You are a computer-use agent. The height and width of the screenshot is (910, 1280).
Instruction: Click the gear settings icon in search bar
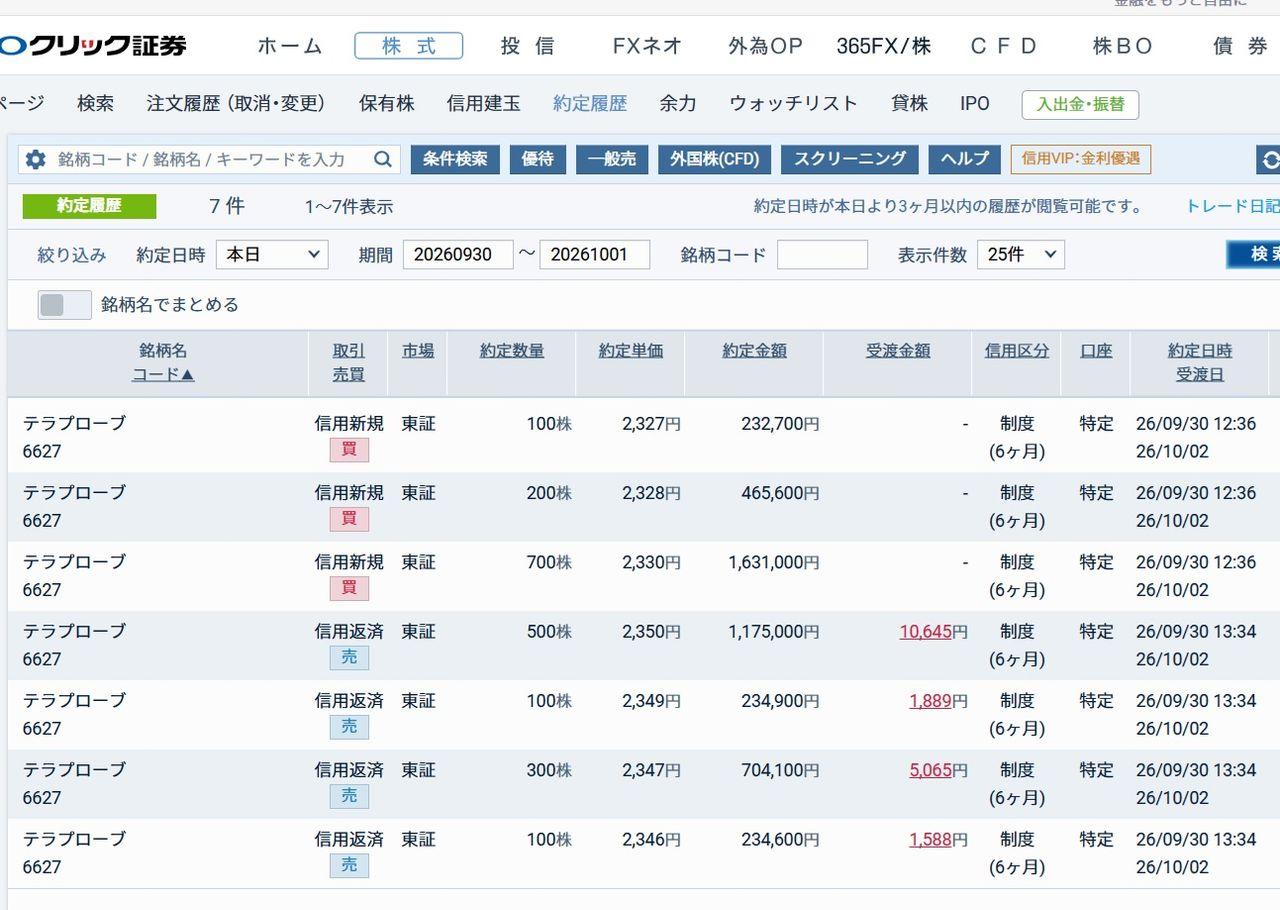[36, 159]
